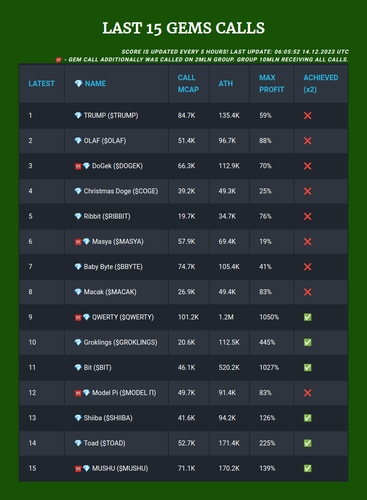This screenshot has height=500, width=367.
Task: Click the red cross in Model Pi row
Action: [307, 393]
